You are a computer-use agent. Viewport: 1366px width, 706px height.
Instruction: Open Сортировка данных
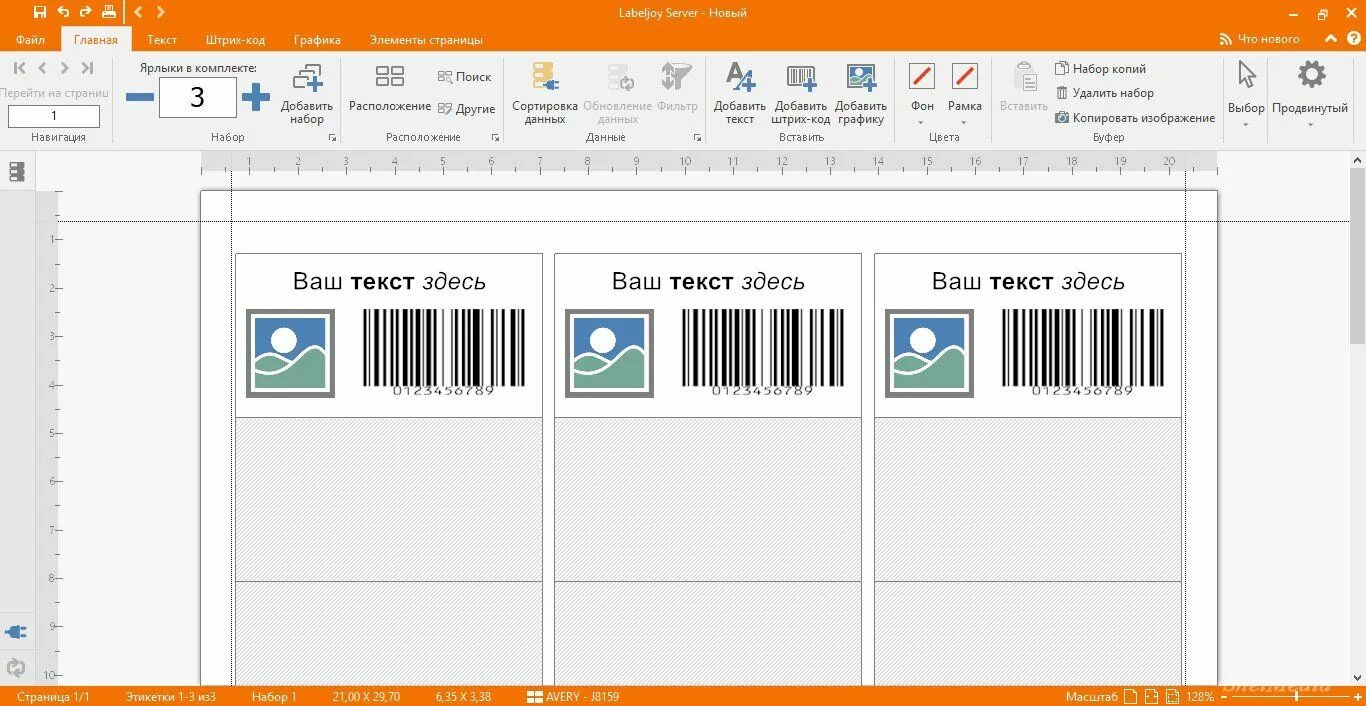[x=545, y=94]
